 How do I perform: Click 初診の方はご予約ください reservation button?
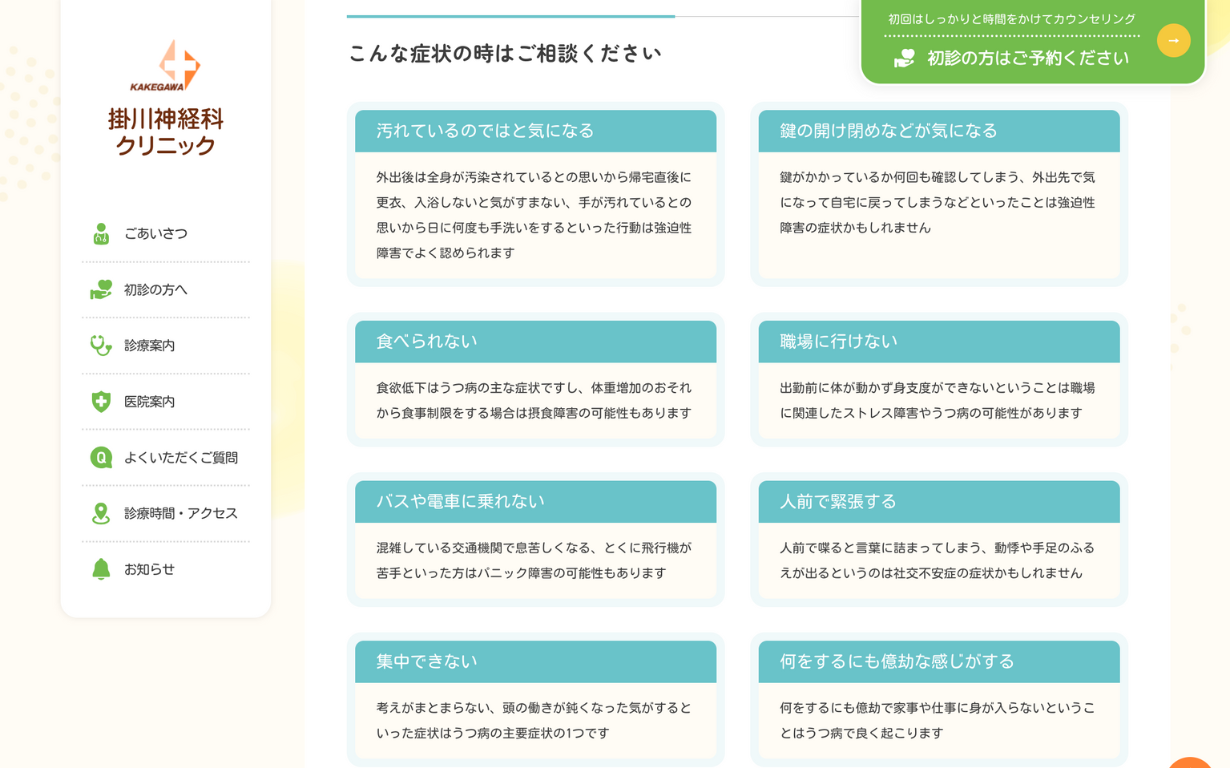pyautogui.click(x=1028, y=58)
